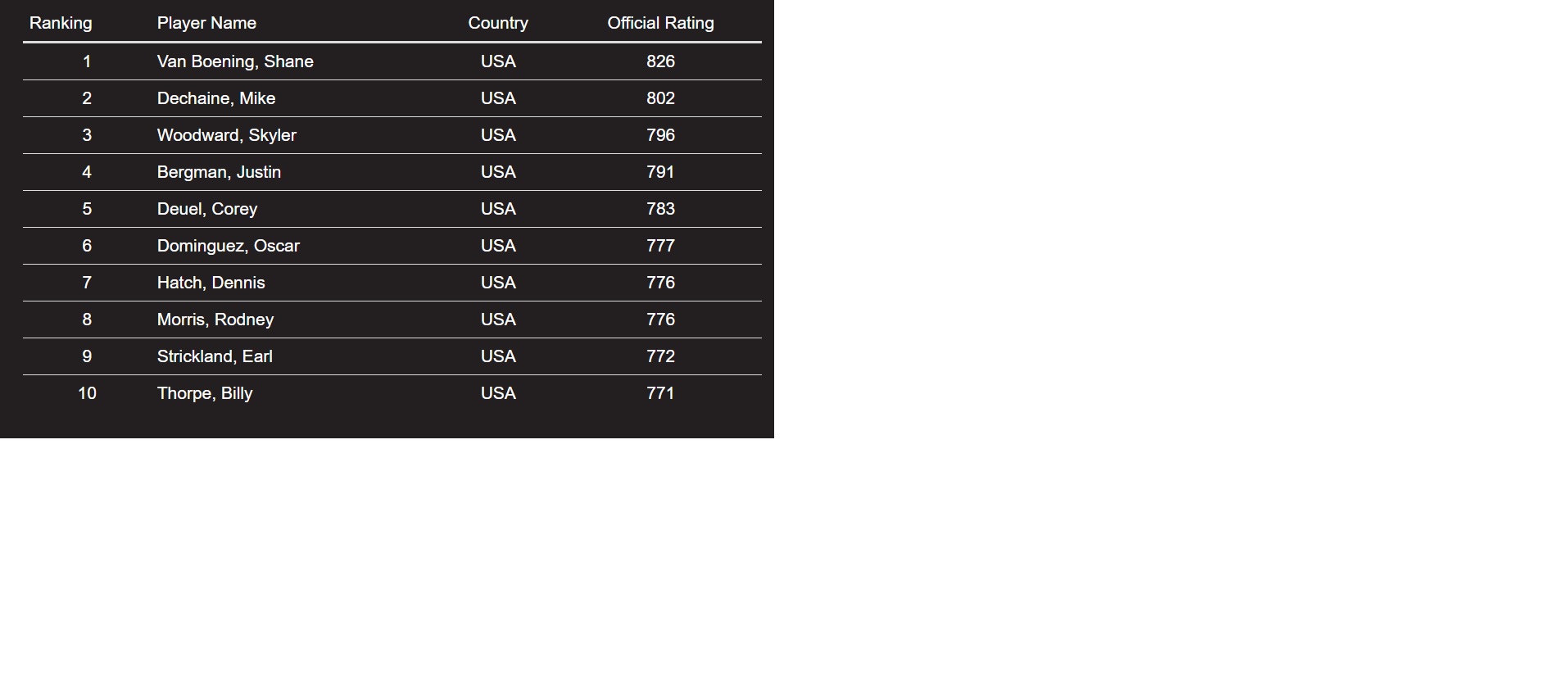Image resolution: width=1568 pixels, height=689 pixels.
Task: Open Woodward, Skyler's entry
Action: 227,135
